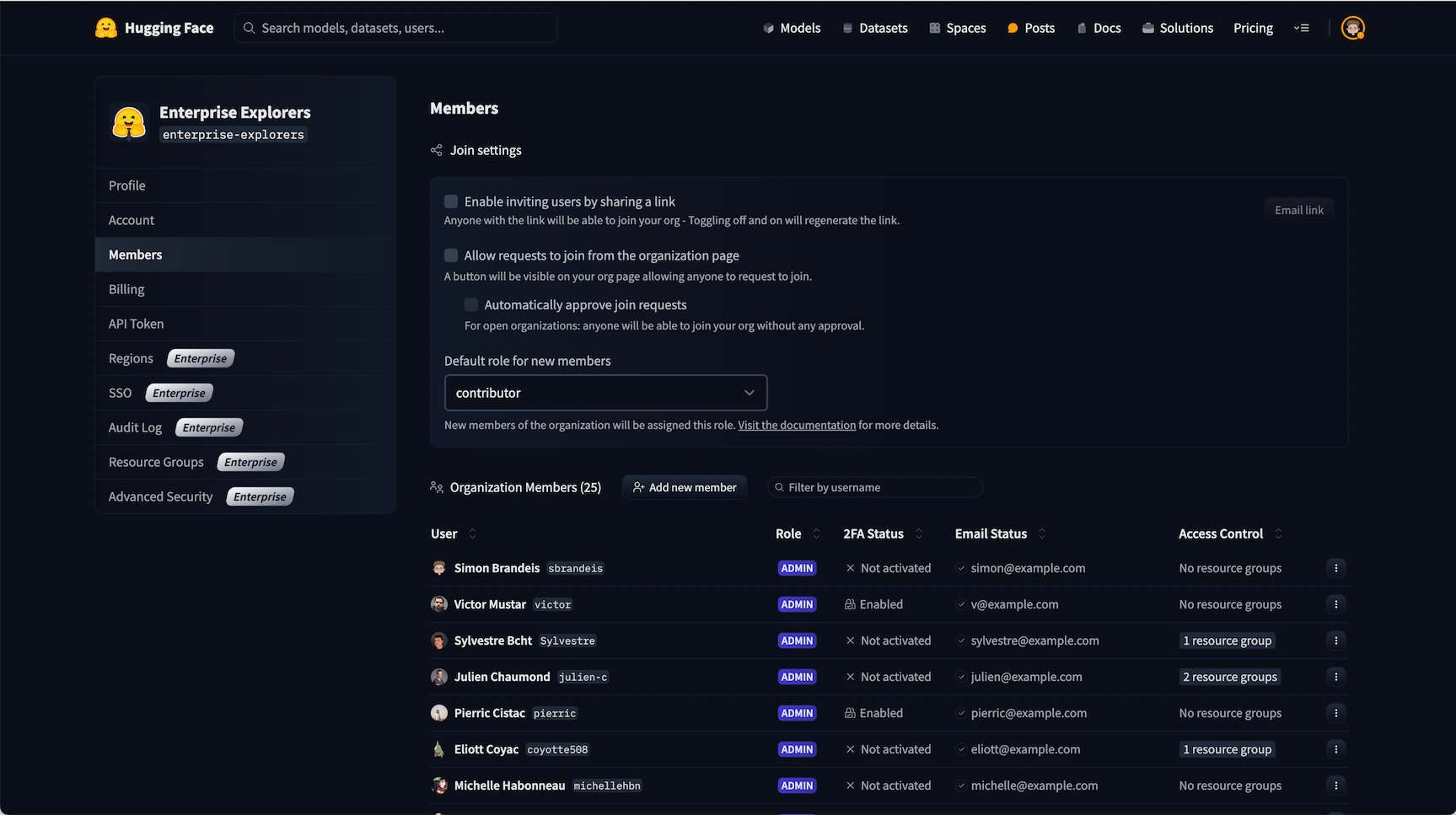
Task: Open the more navigation options icon
Action: coord(1301,28)
